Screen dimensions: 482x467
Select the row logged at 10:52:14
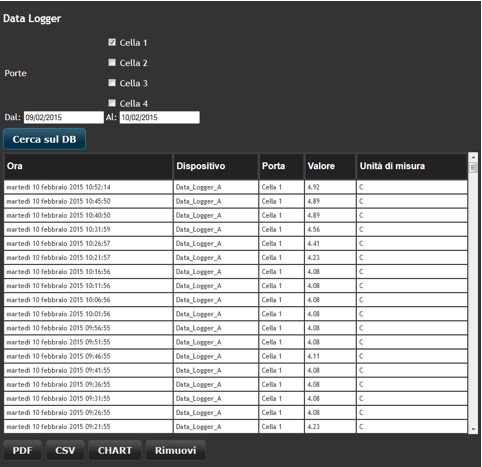coord(236,187)
